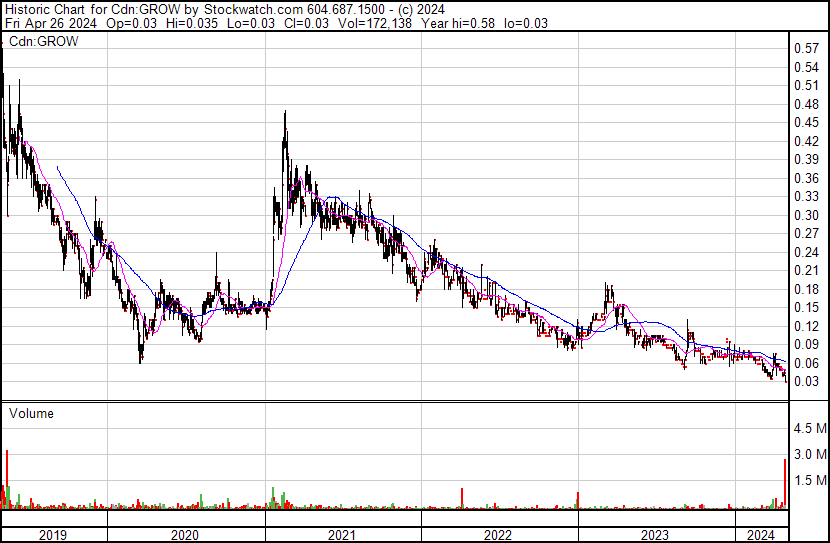Select the 0.33 price axis label

tap(807, 196)
